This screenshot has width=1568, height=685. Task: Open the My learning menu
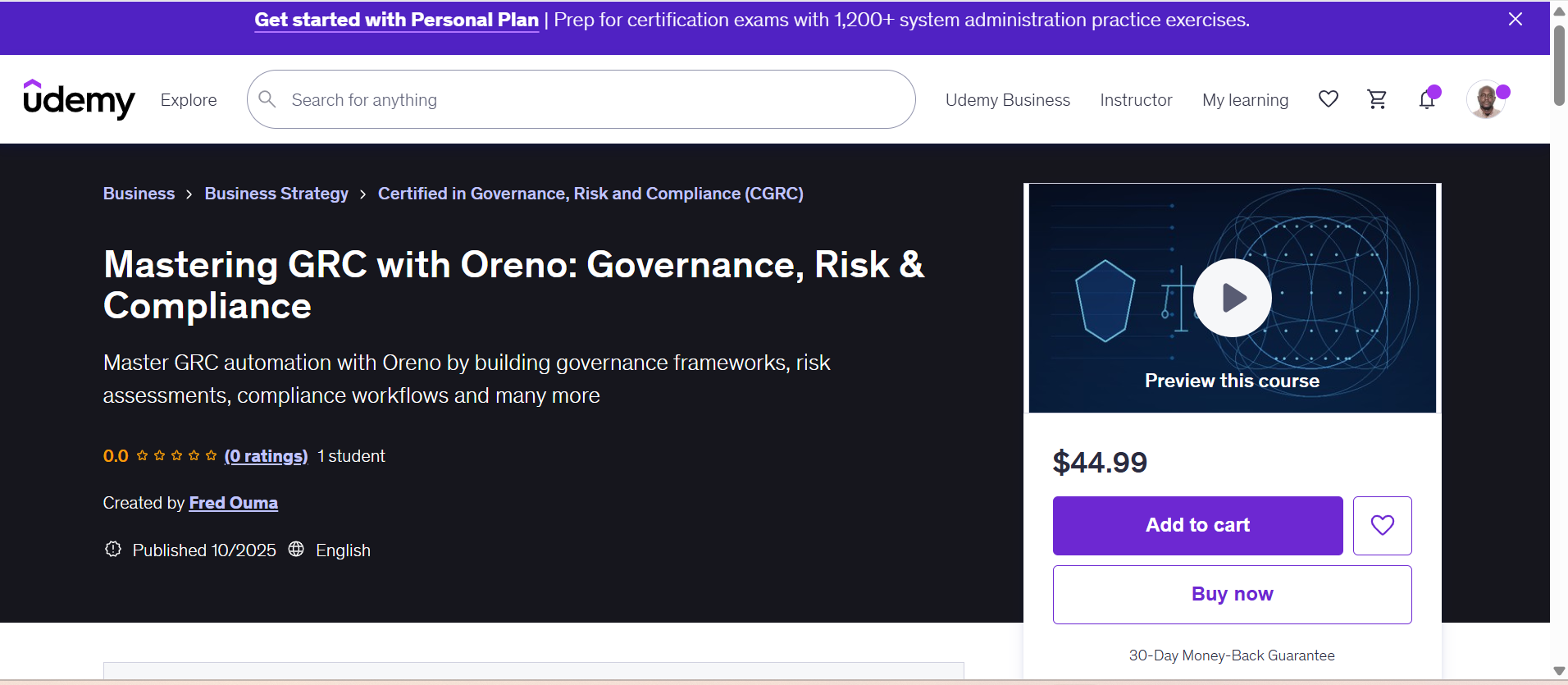(x=1245, y=100)
